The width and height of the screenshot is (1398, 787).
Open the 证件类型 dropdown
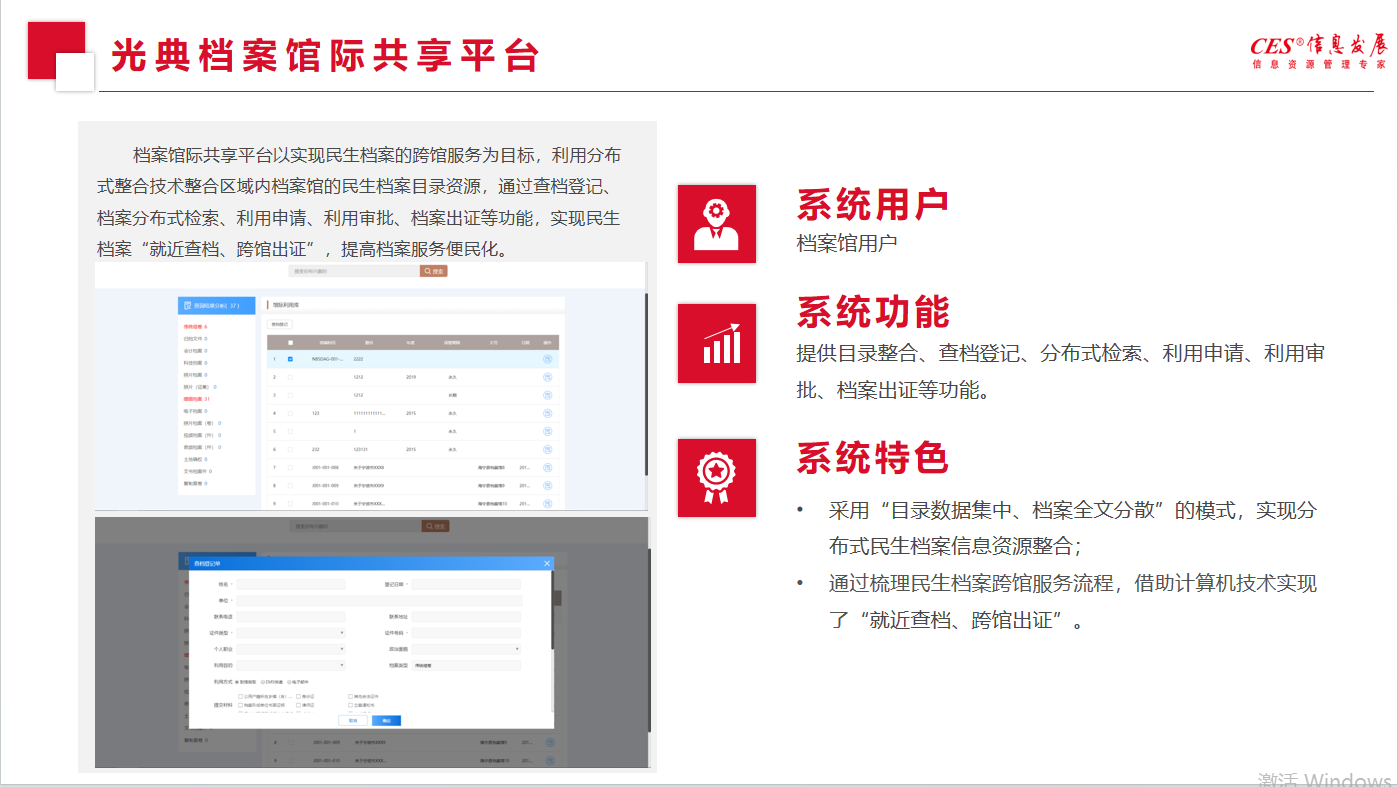click(x=291, y=633)
